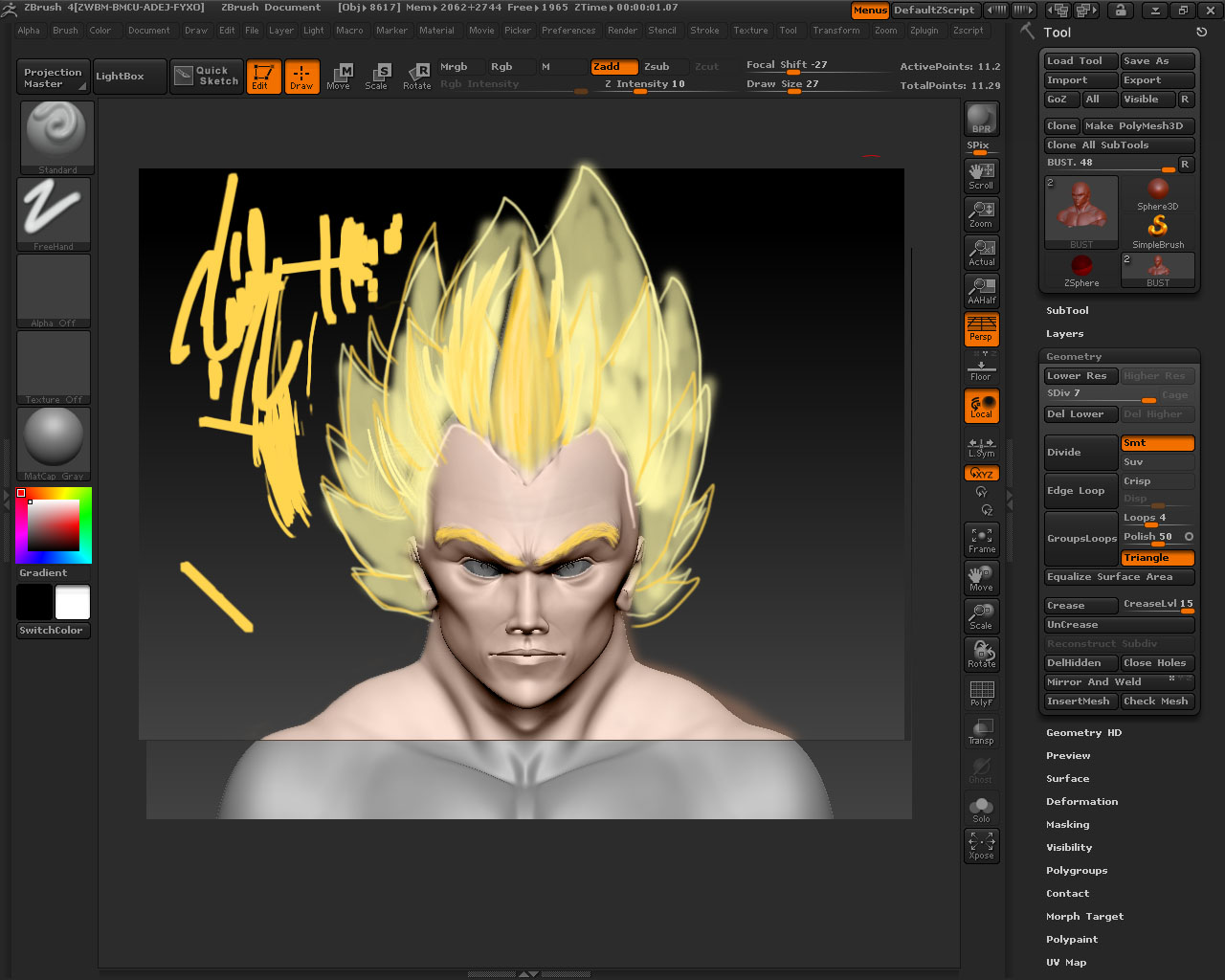Click the Move view icon in right shelf
This screenshot has width=1225, height=980.
[x=981, y=578]
